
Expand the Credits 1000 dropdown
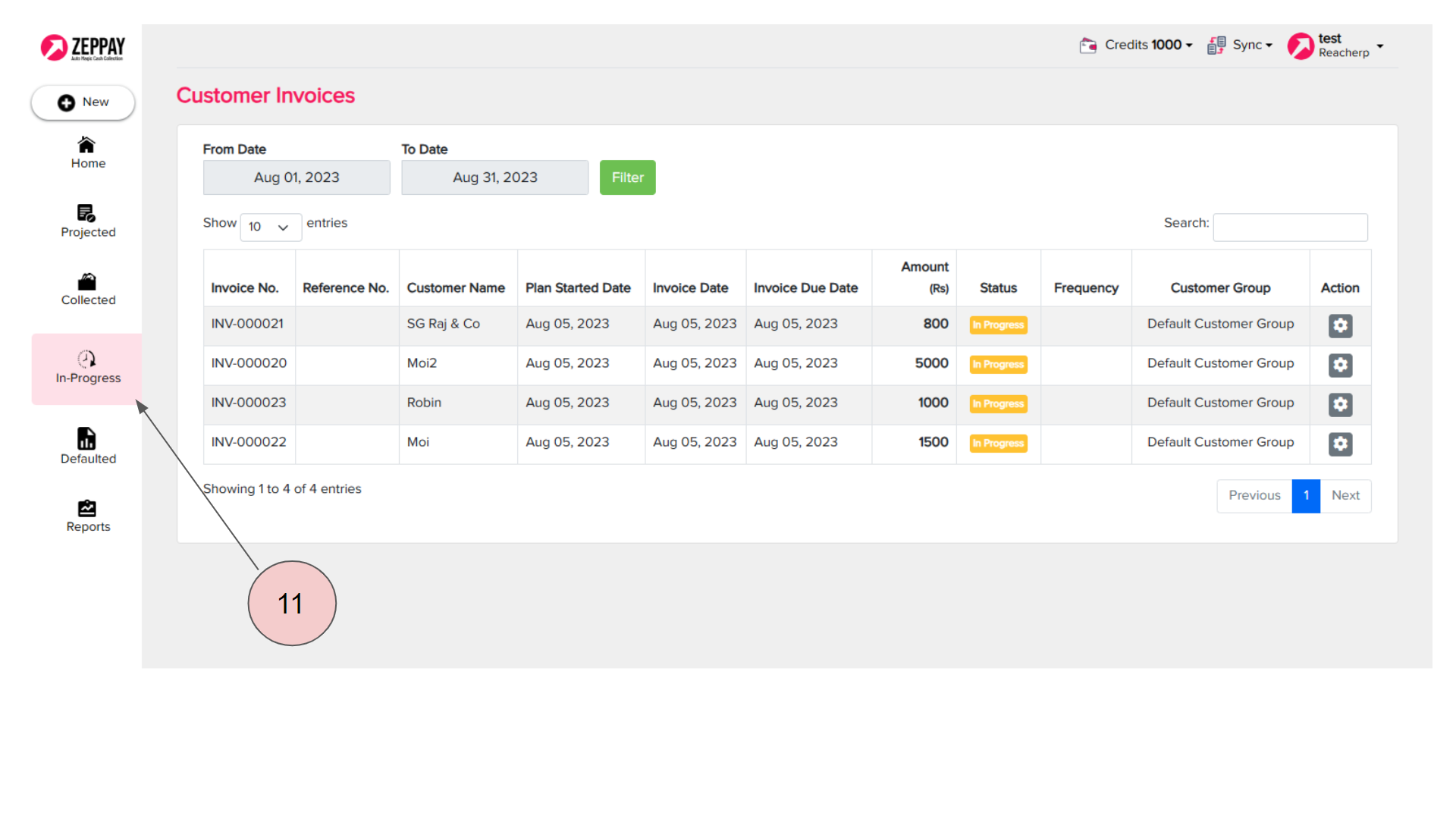point(1137,45)
